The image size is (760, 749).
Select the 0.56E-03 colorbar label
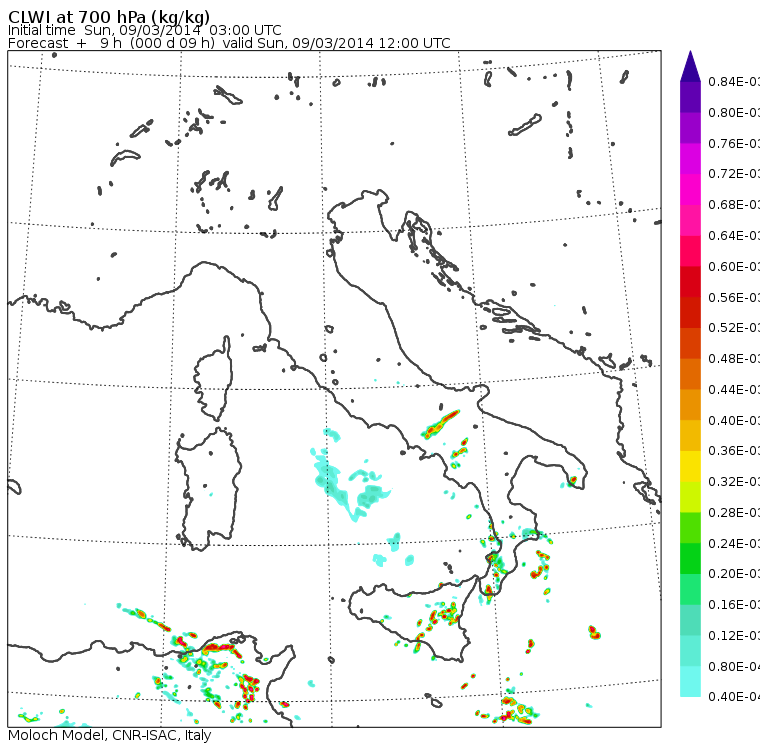(734, 297)
